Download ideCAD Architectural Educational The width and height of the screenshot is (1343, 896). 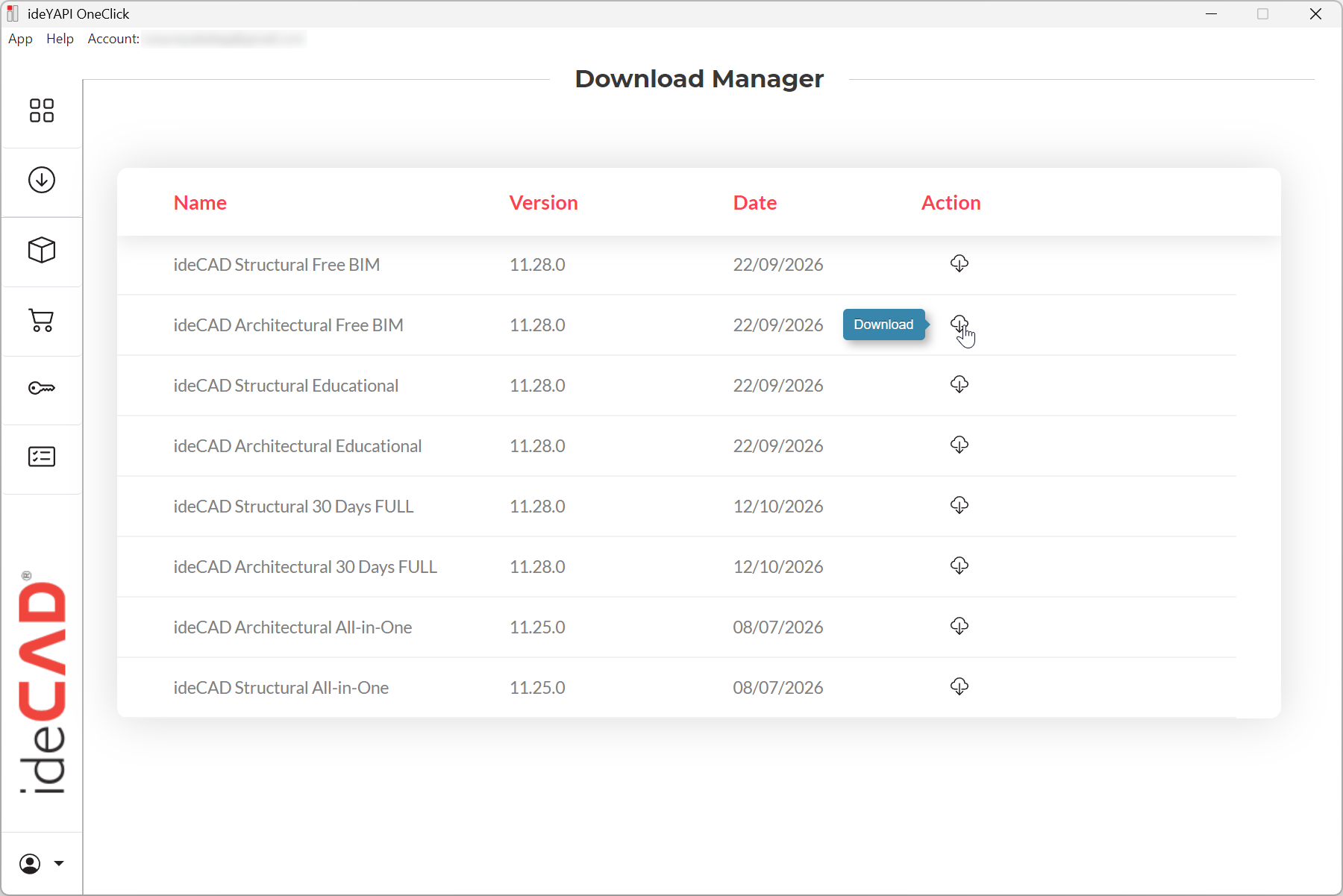pyautogui.click(x=959, y=445)
